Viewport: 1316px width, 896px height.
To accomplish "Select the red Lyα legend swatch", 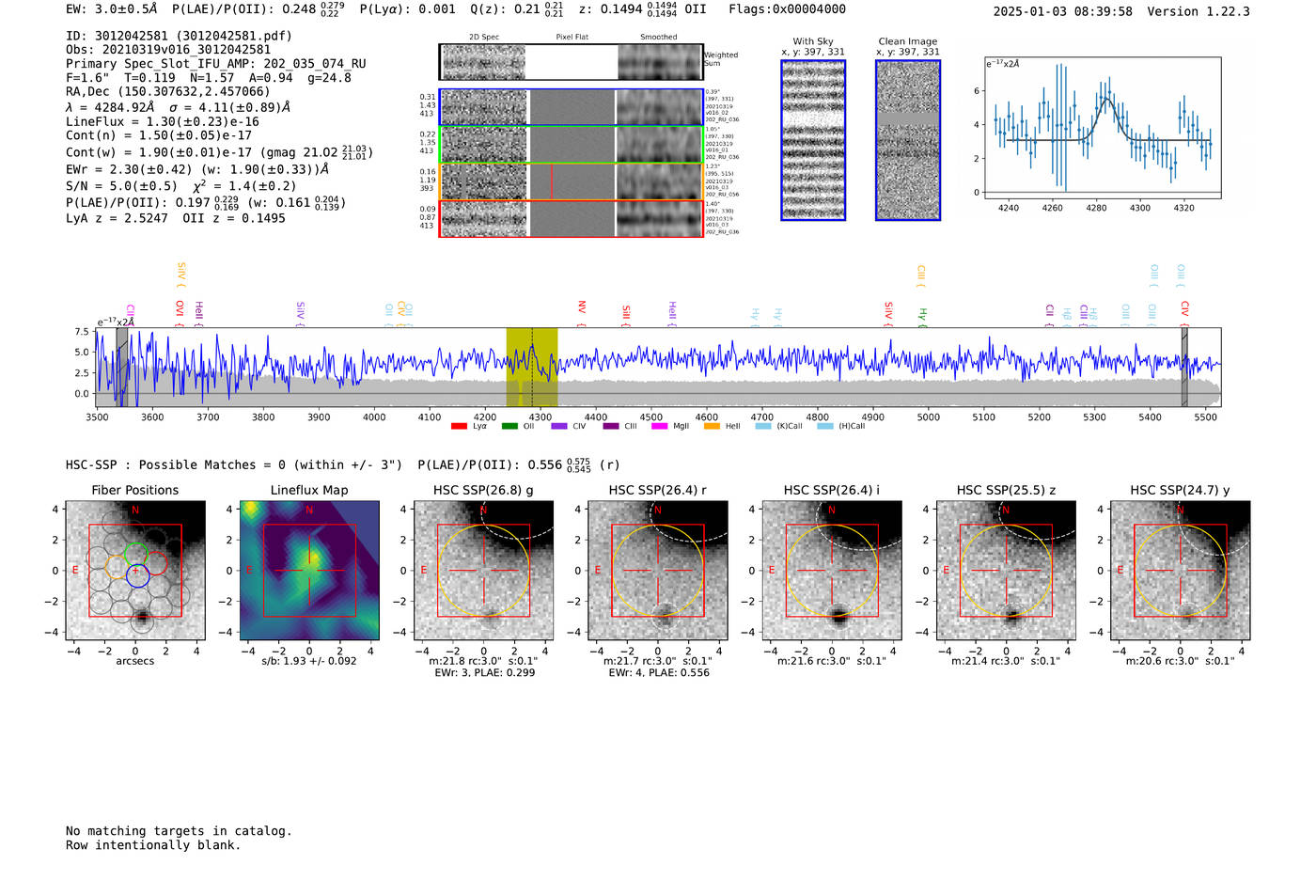I will pos(459,427).
